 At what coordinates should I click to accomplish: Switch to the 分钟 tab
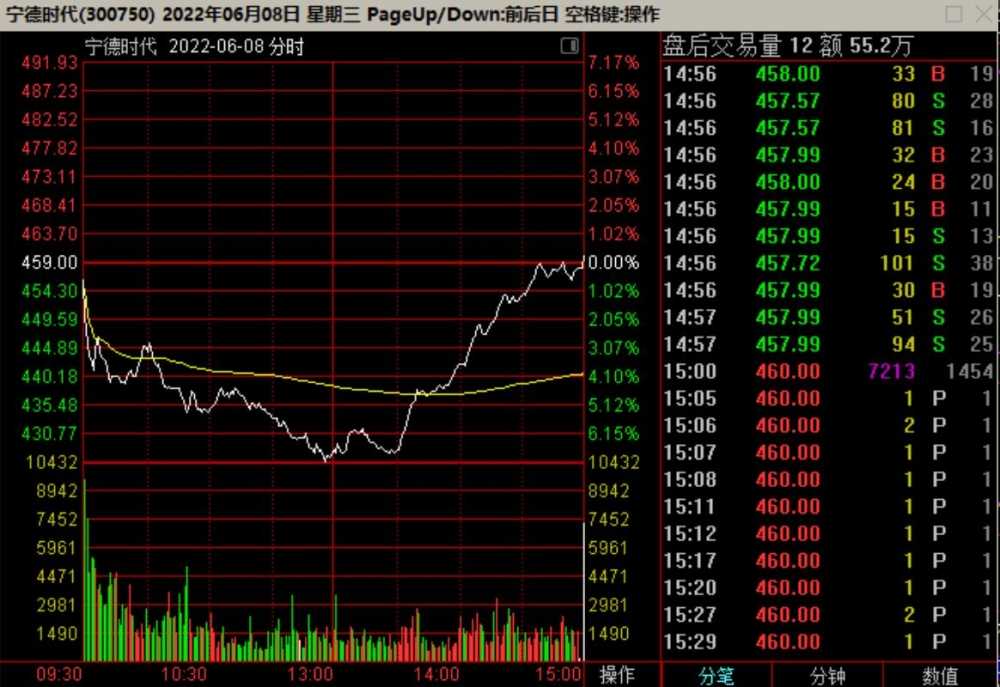(827, 676)
